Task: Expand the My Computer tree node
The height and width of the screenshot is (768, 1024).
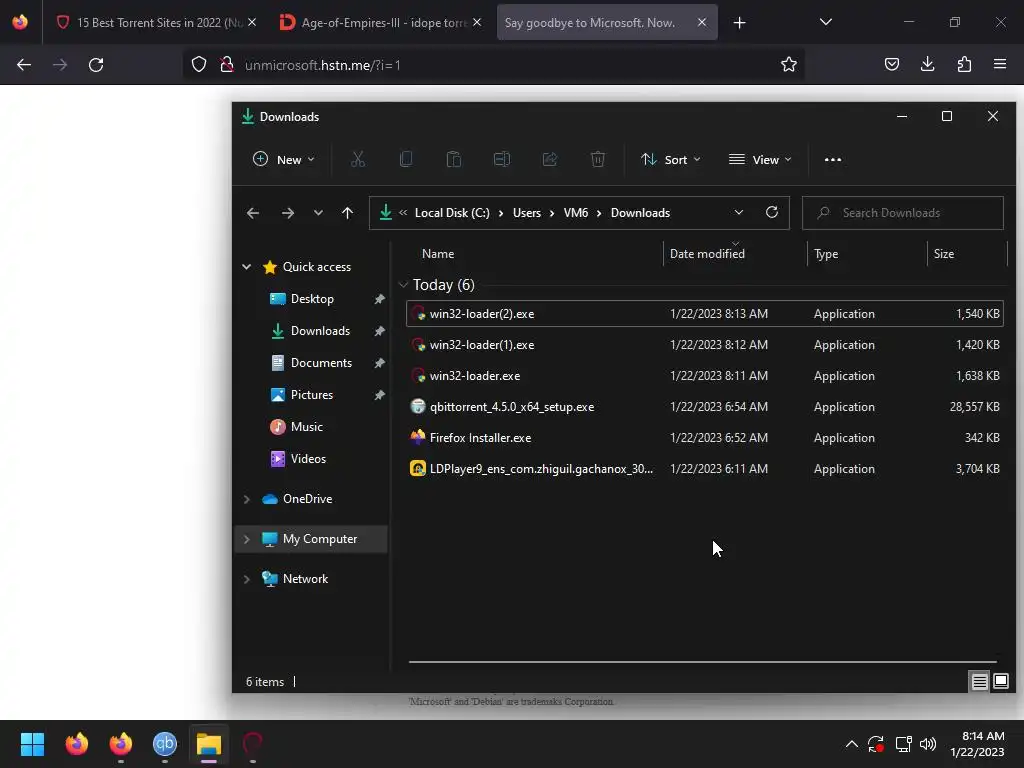Action: coord(247,539)
